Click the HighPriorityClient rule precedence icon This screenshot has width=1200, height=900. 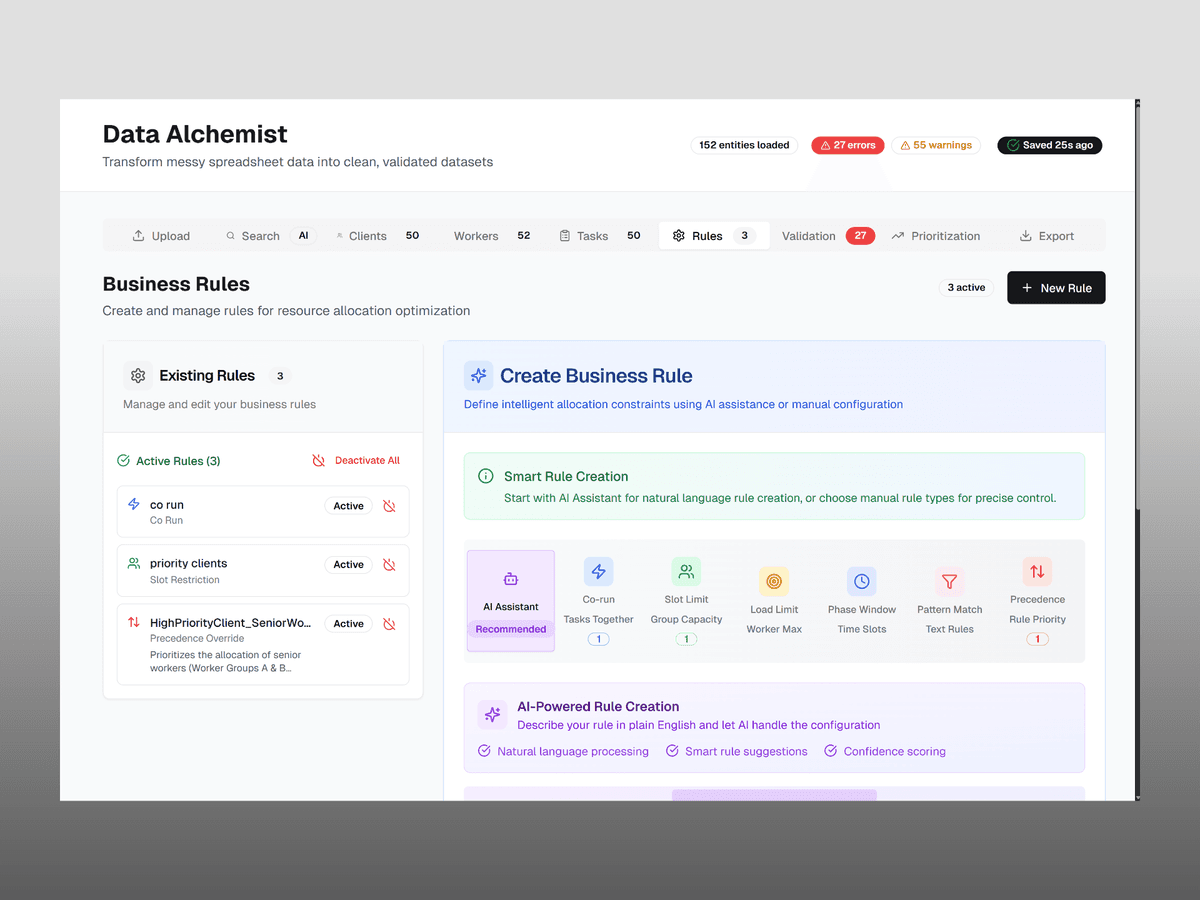click(x=134, y=623)
